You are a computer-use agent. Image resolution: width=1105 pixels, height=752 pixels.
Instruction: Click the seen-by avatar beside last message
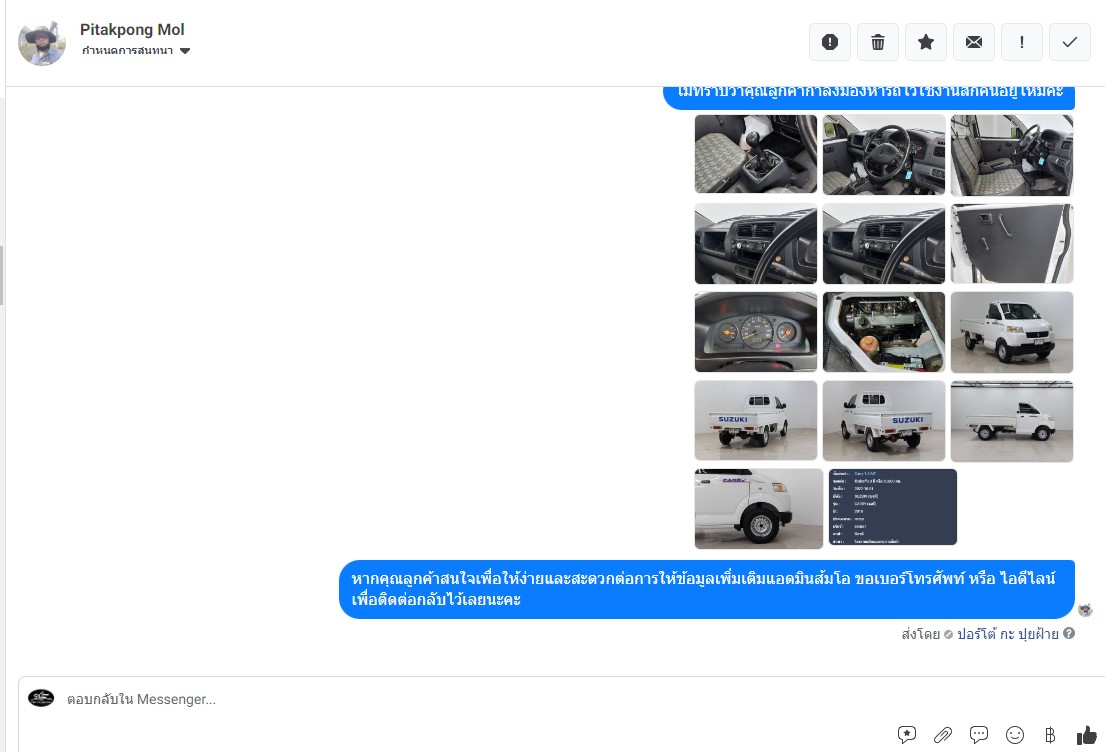point(1085,610)
